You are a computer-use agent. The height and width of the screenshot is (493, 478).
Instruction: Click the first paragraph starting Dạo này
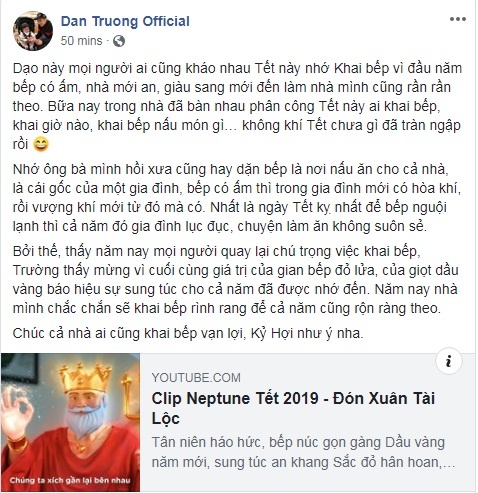pyautogui.click(x=237, y=106)
